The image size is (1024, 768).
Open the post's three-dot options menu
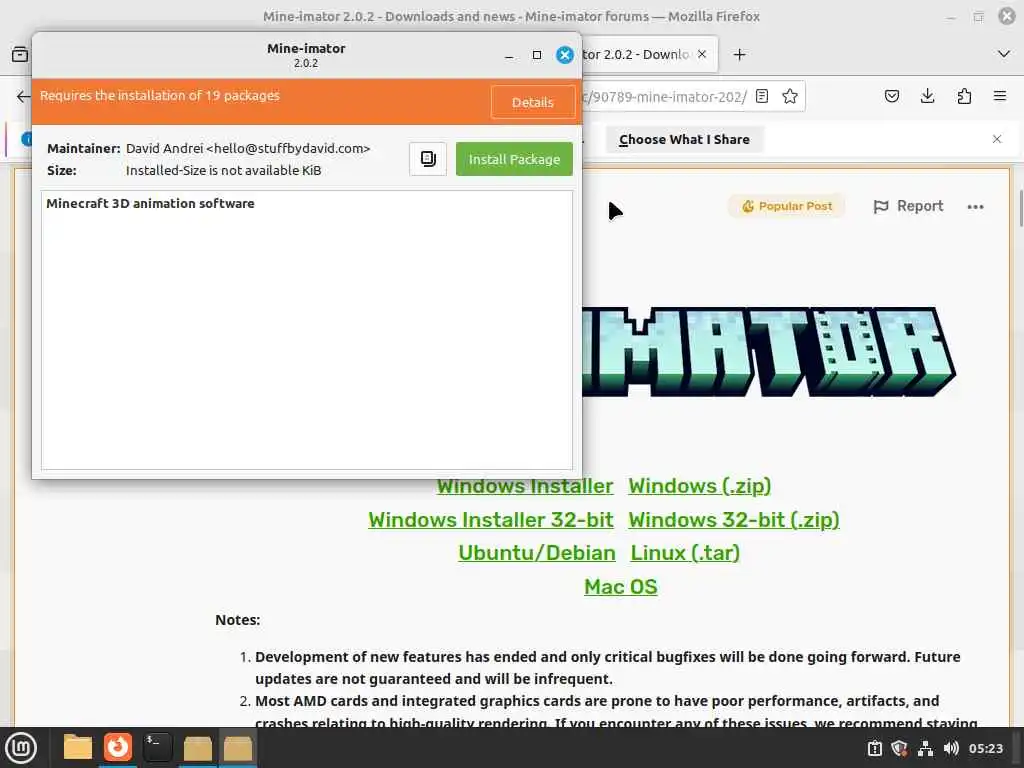(x=975, y=206)
